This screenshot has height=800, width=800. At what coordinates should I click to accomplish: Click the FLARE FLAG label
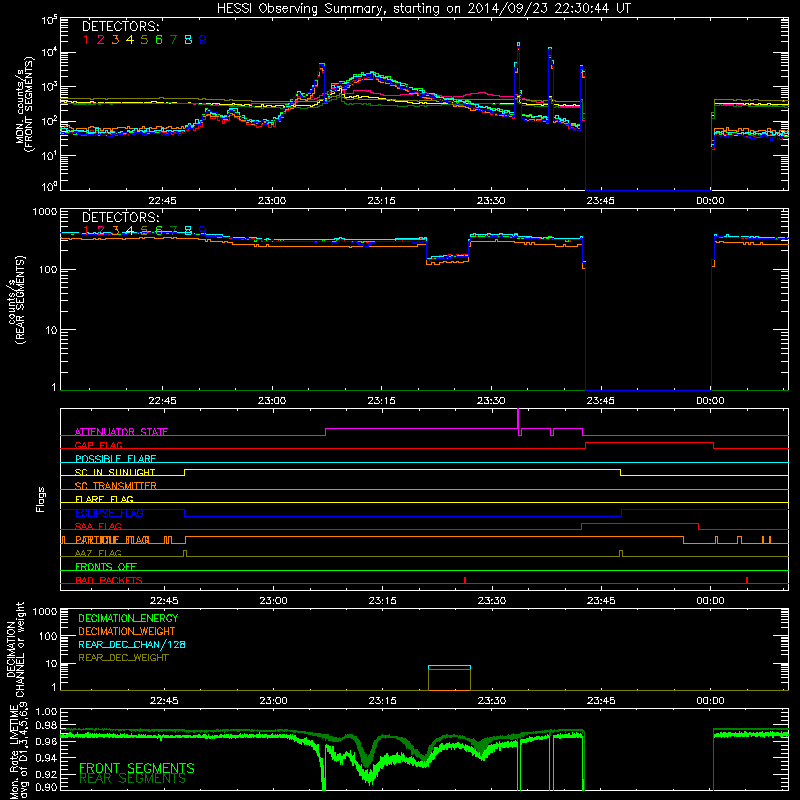click(x=104, y=499)
